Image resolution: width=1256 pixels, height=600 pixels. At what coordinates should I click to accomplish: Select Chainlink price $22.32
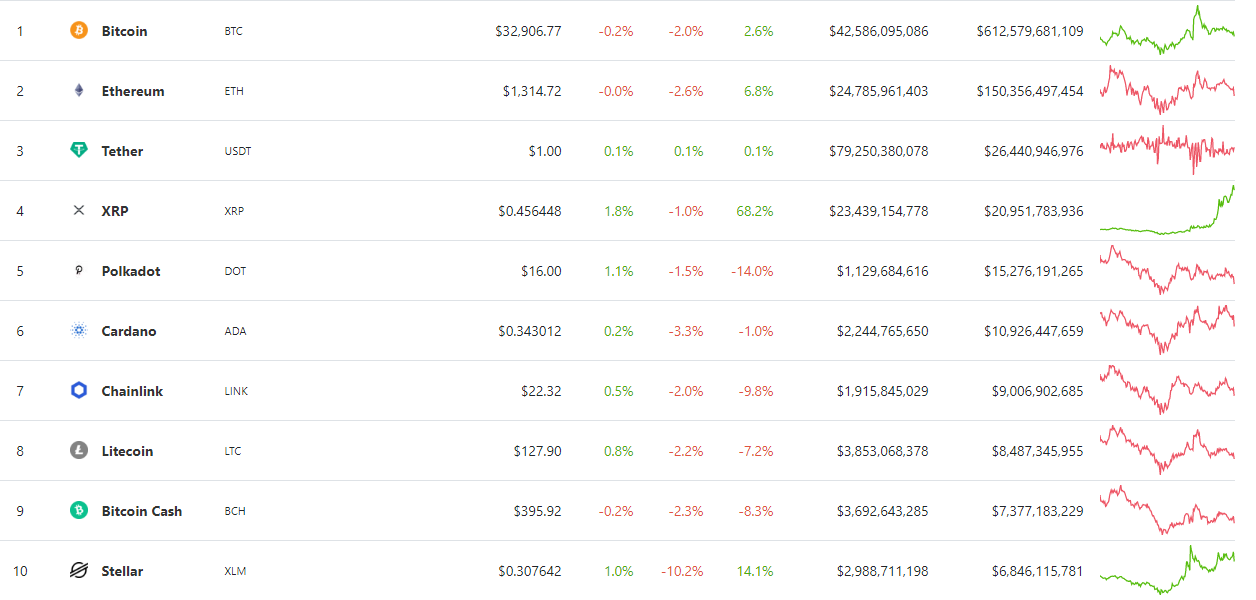(541, 391)
